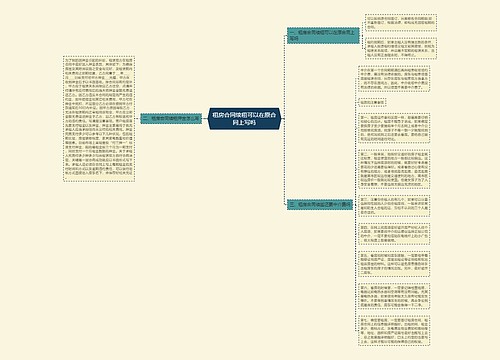Screen dimensions: 500x360
Task: Select the note beginning with 第四
Action: click(394, 234)
